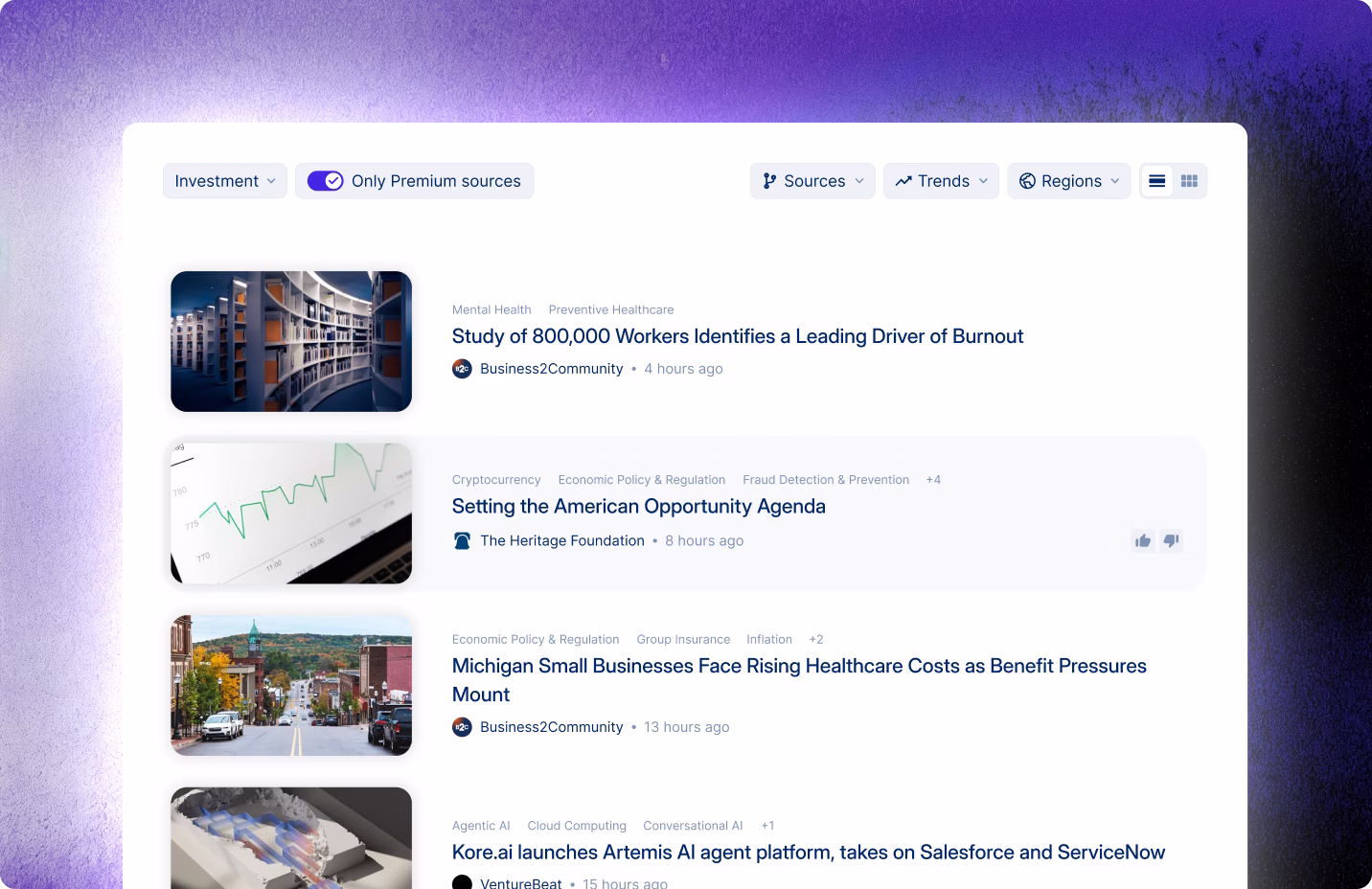Open the library shelves article thumbnail
This screenshot has width=1372, height=889.
[x=291, y=341]
